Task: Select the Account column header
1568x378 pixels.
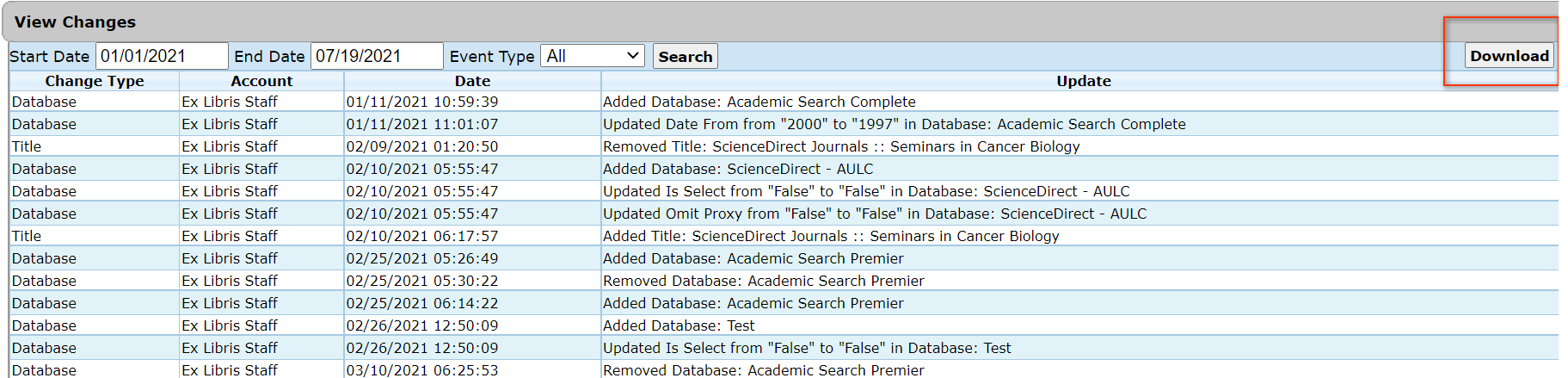Action: (x=261, y=81)
